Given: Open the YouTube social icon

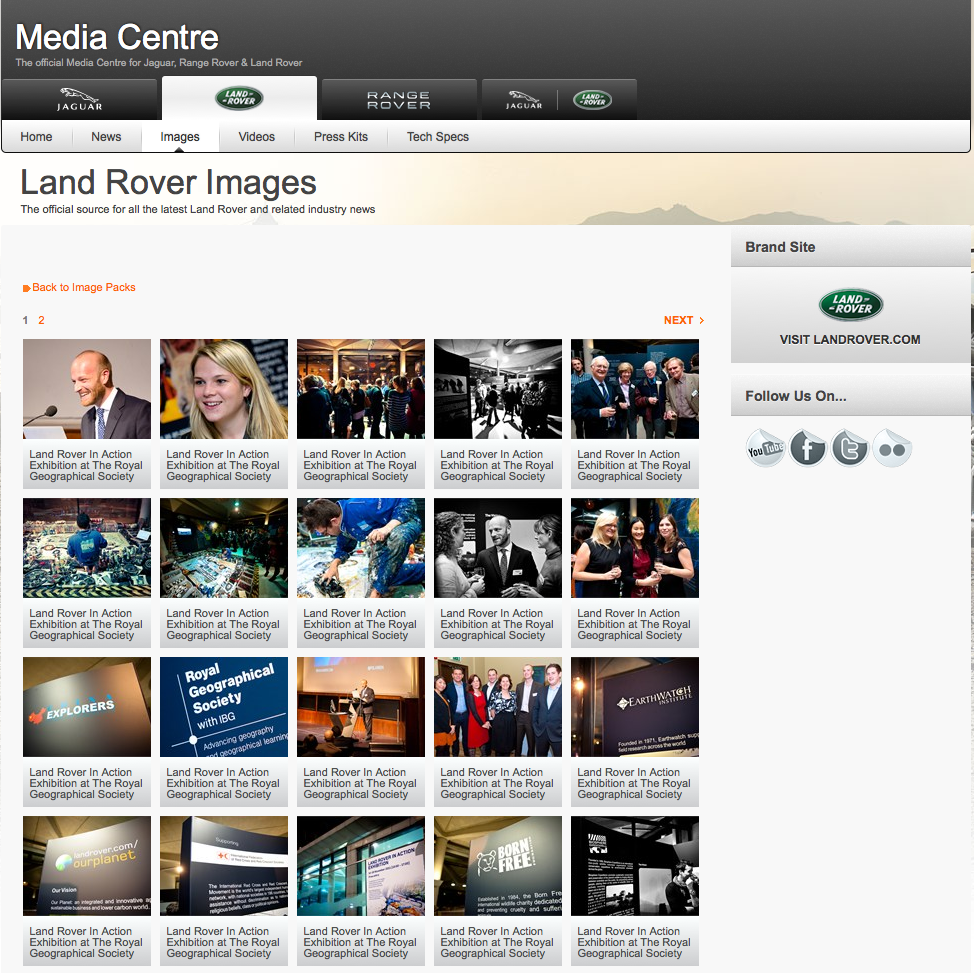Looking at the screenshot, I should coord(765,447).
